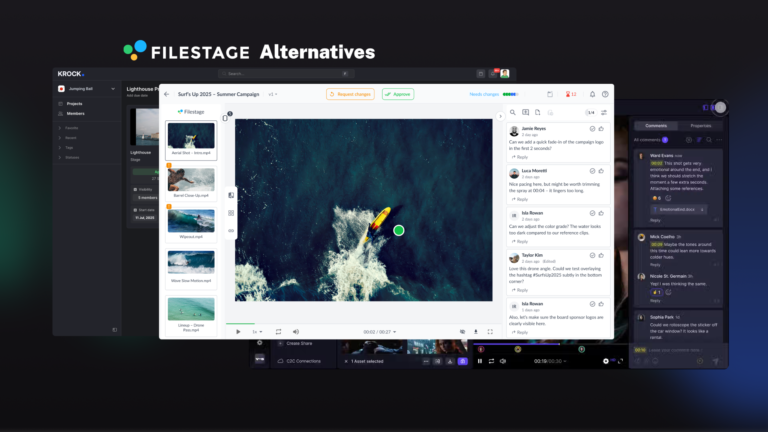
Task: Click the compare versions icon beside video
Action: click(231, 195)
